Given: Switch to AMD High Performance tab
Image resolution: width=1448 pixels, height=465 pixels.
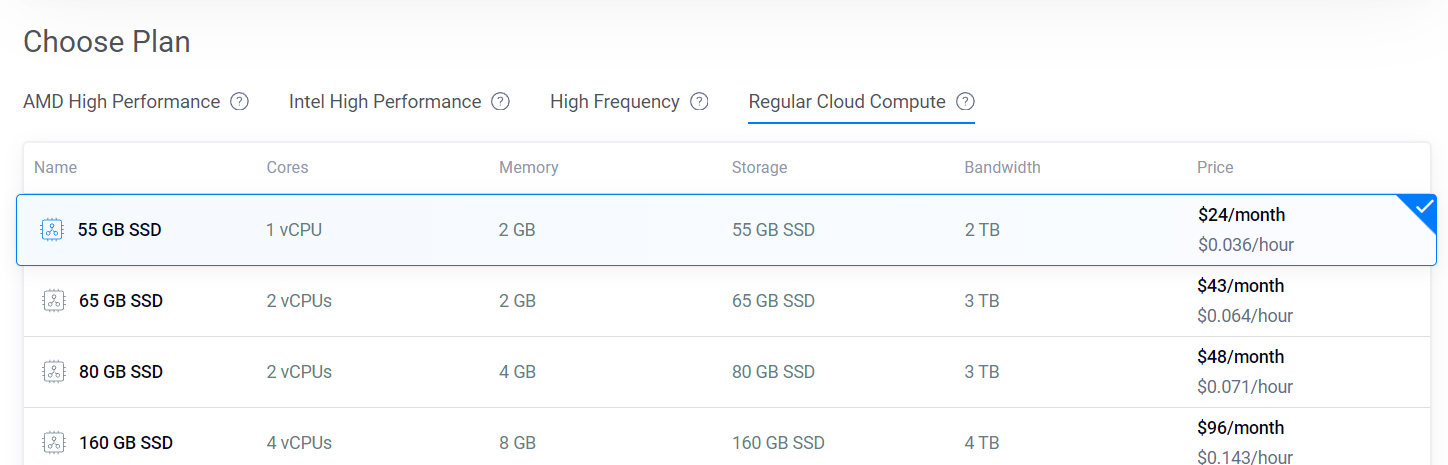Looking at the screenshot, I should (x=121, y=102).
